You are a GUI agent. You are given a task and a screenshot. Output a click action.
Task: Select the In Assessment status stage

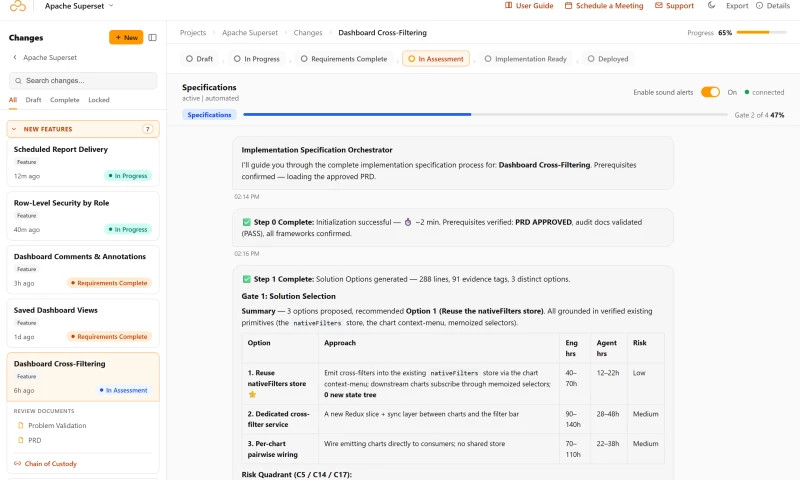436,59
